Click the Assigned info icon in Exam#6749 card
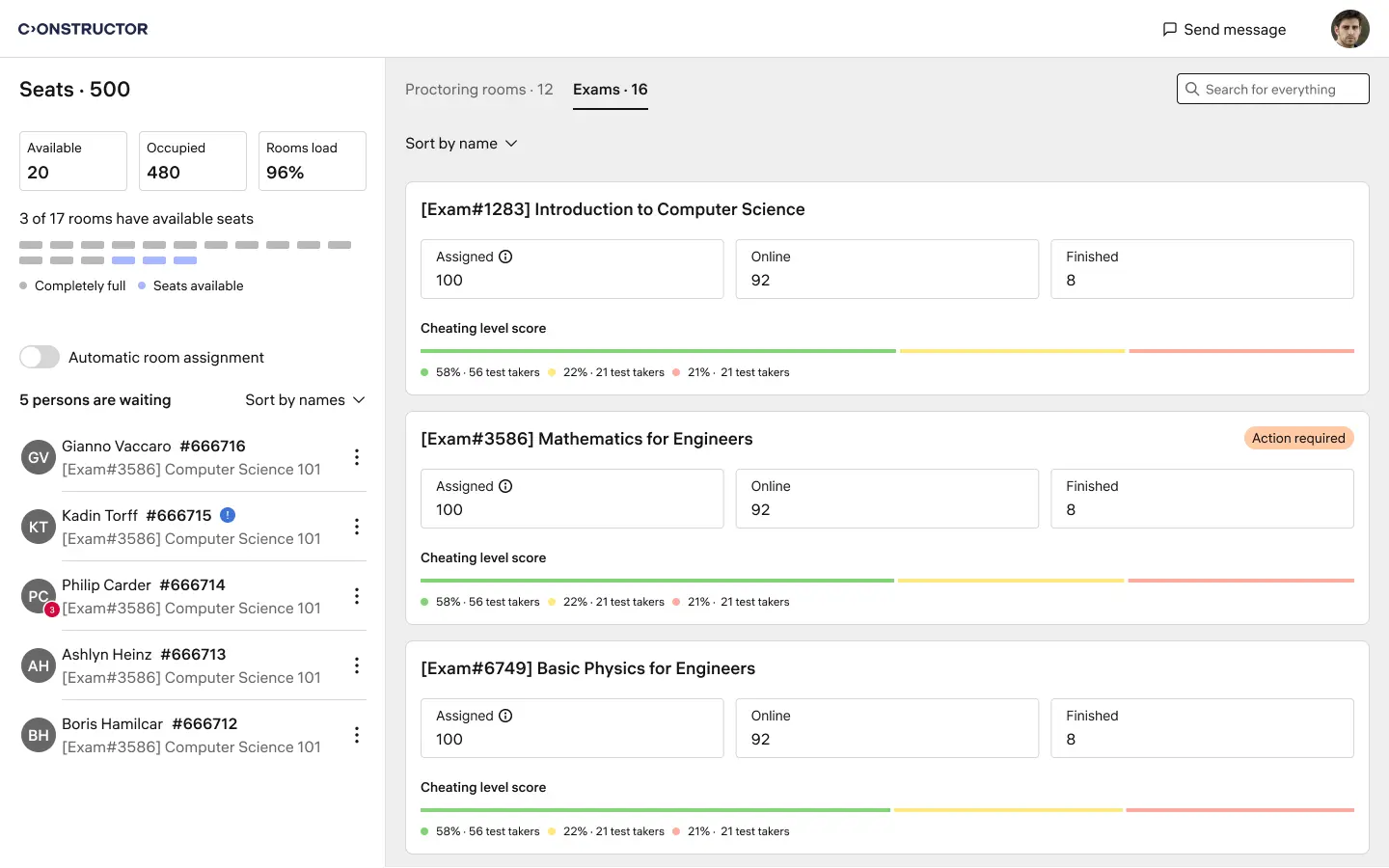The image size is (1389, 868). pos(505,716)
